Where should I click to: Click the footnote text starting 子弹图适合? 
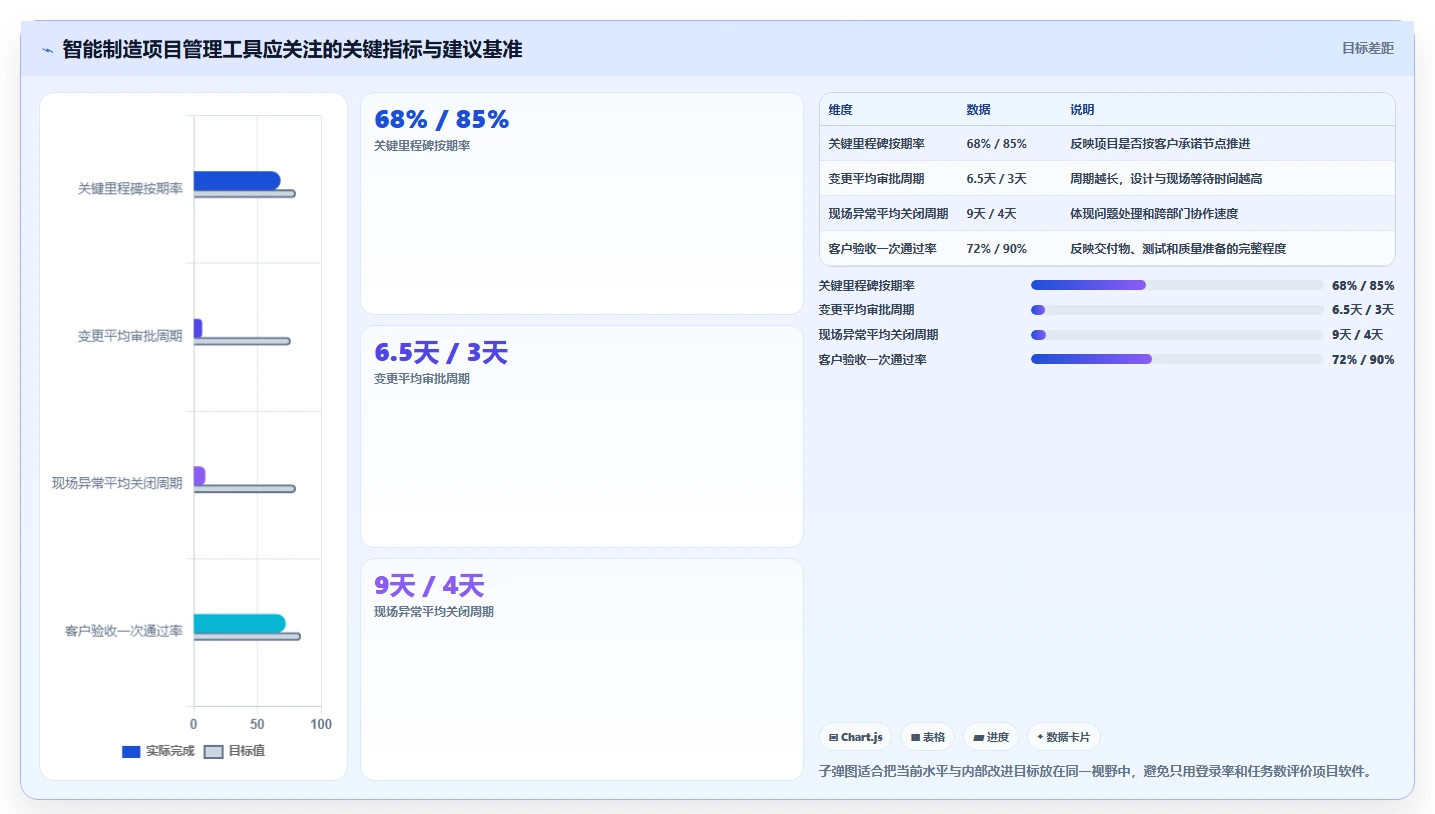[1095, 771]
